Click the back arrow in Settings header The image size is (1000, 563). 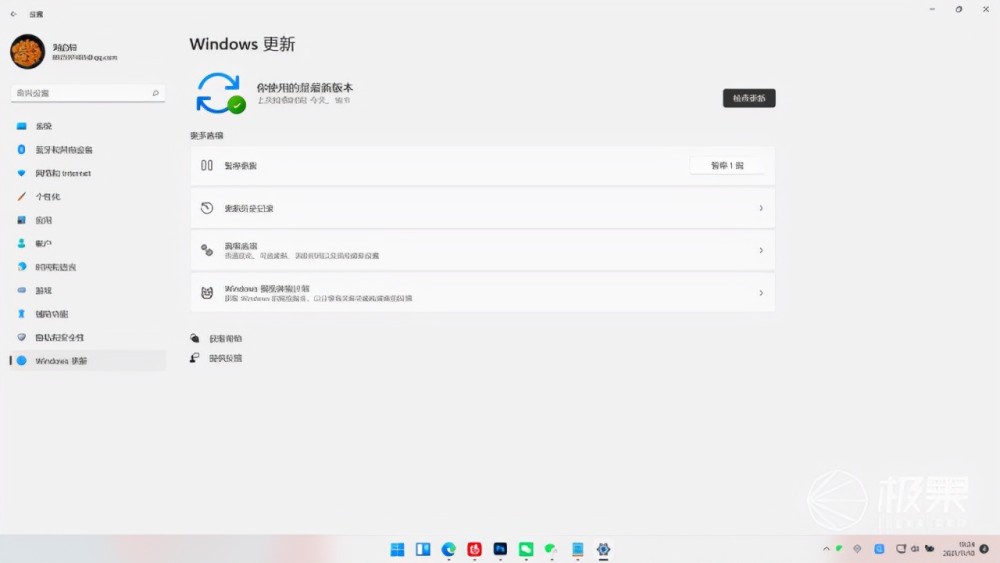13,14
